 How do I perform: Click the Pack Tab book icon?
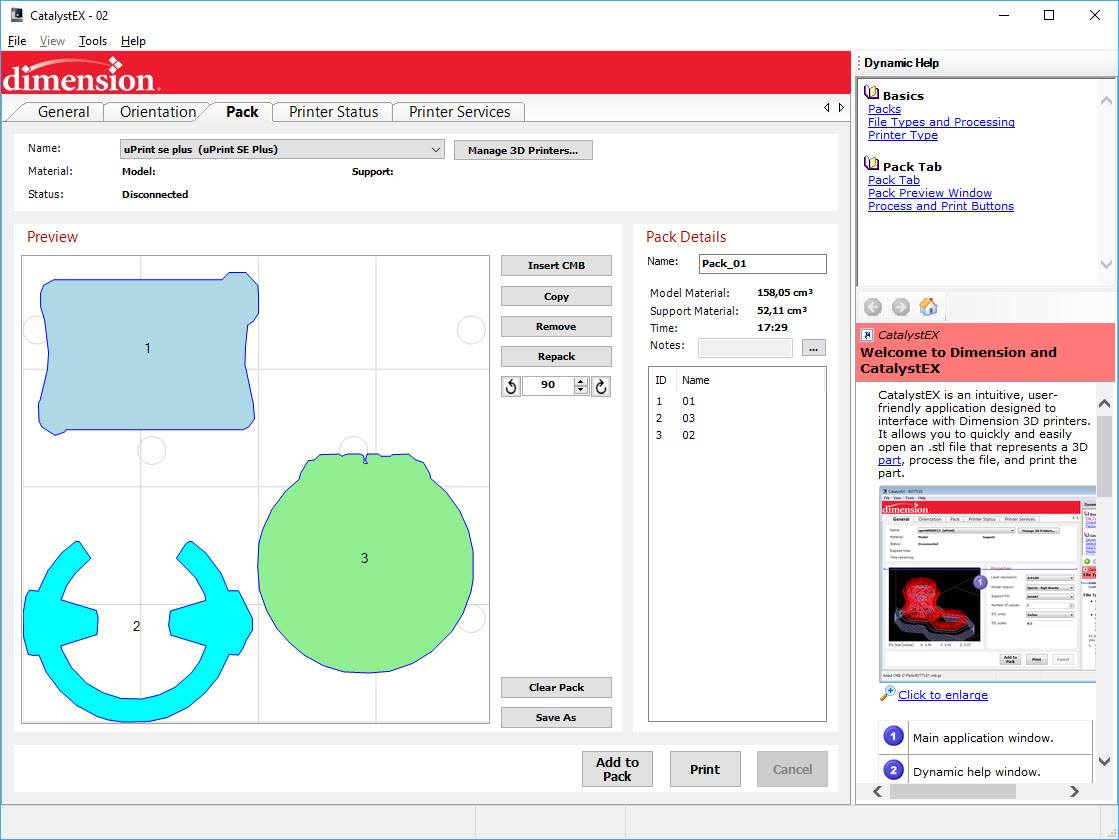871,163
